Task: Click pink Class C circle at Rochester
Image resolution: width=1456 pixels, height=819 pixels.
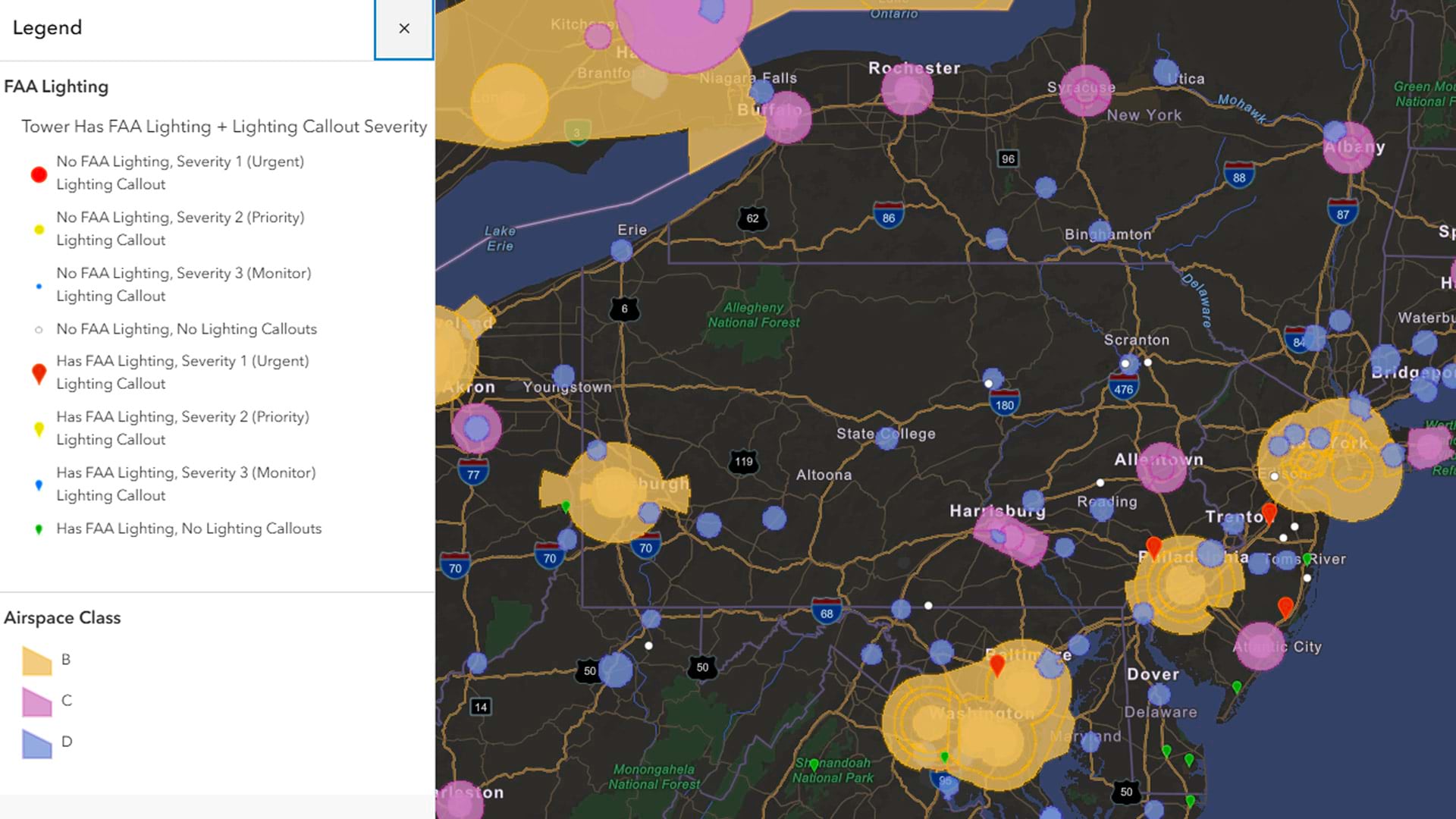Action: [907, 90]
